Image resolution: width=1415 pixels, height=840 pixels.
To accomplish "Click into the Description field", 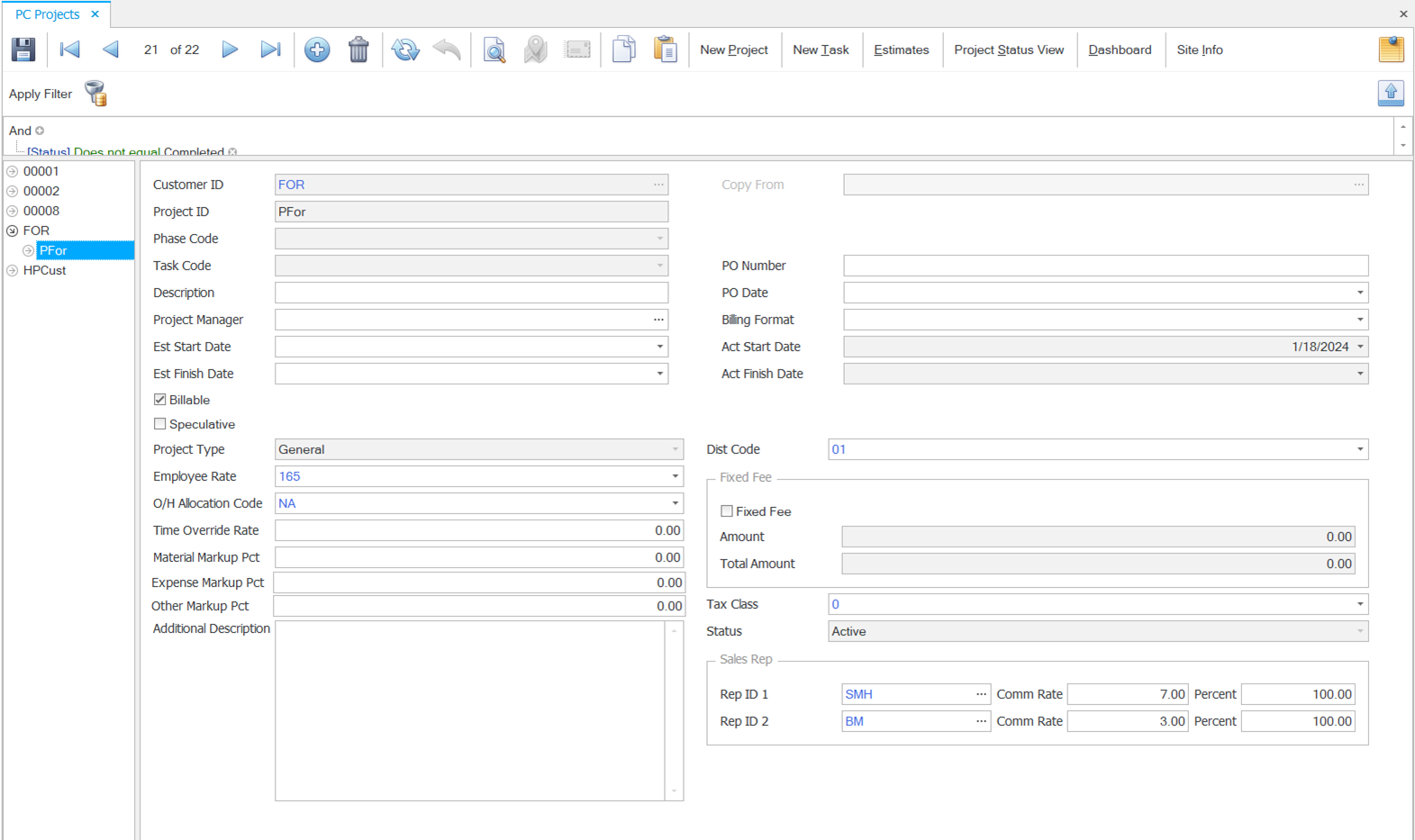I will click(471, 293).
